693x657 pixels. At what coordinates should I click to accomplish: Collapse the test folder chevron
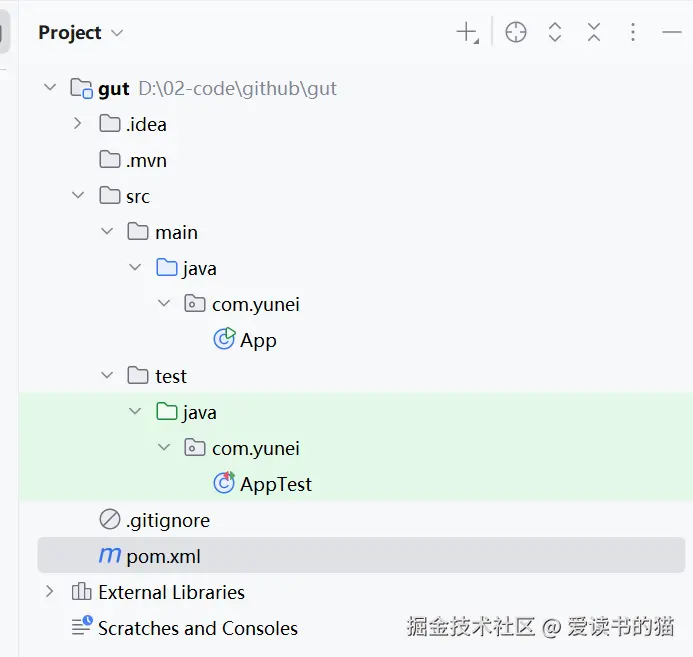[x=107, y=376]
